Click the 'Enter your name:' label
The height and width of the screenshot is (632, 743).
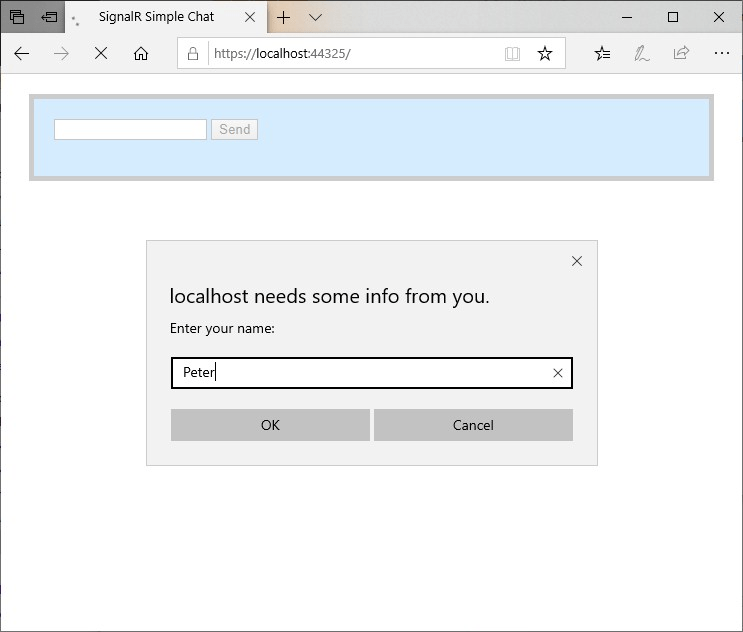point(222,328)
